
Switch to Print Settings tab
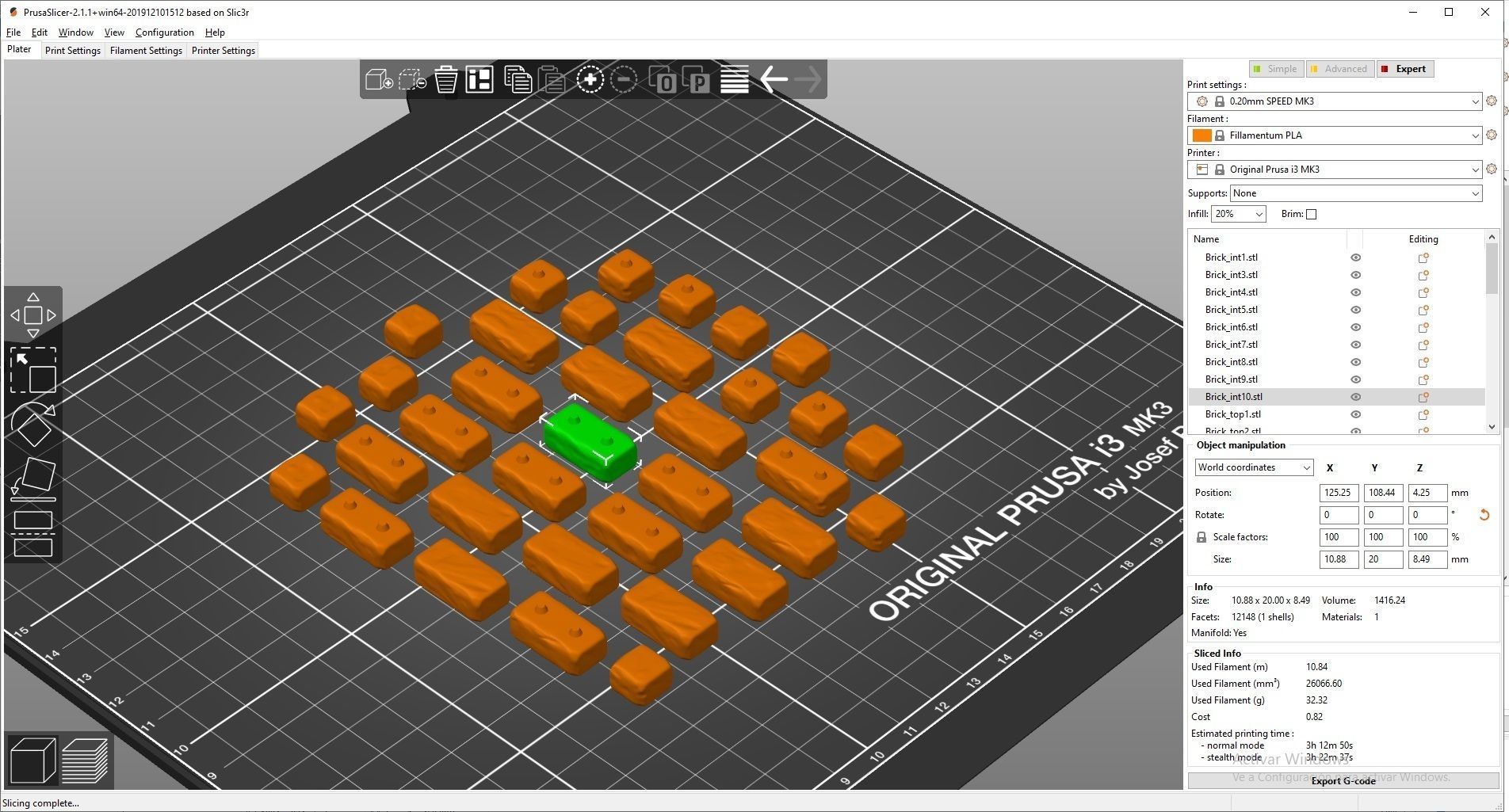coord(73,50)
